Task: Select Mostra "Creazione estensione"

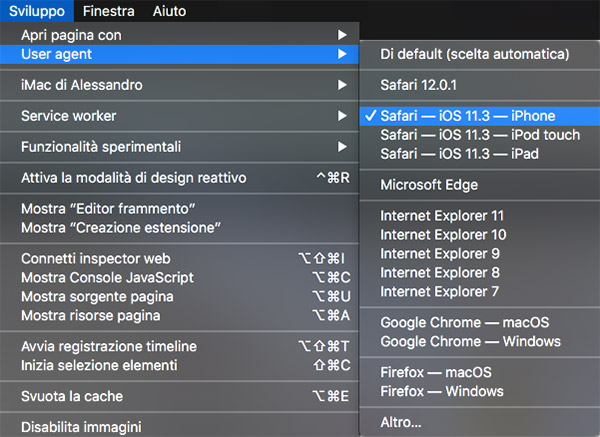Action: pyautogui.click(x=179, y=228)
